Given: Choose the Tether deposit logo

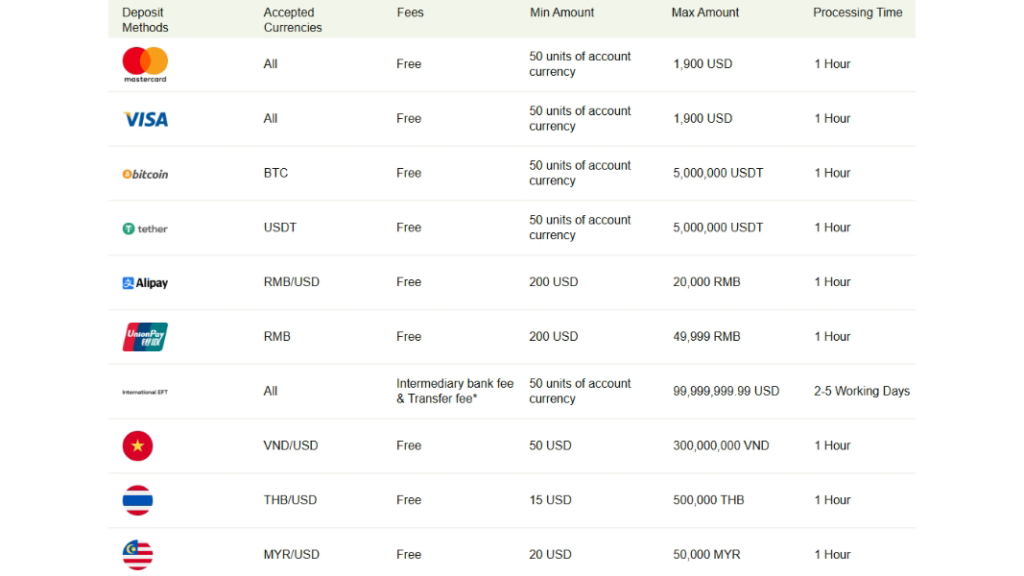Looking at the screenshot, I should 145,228.
